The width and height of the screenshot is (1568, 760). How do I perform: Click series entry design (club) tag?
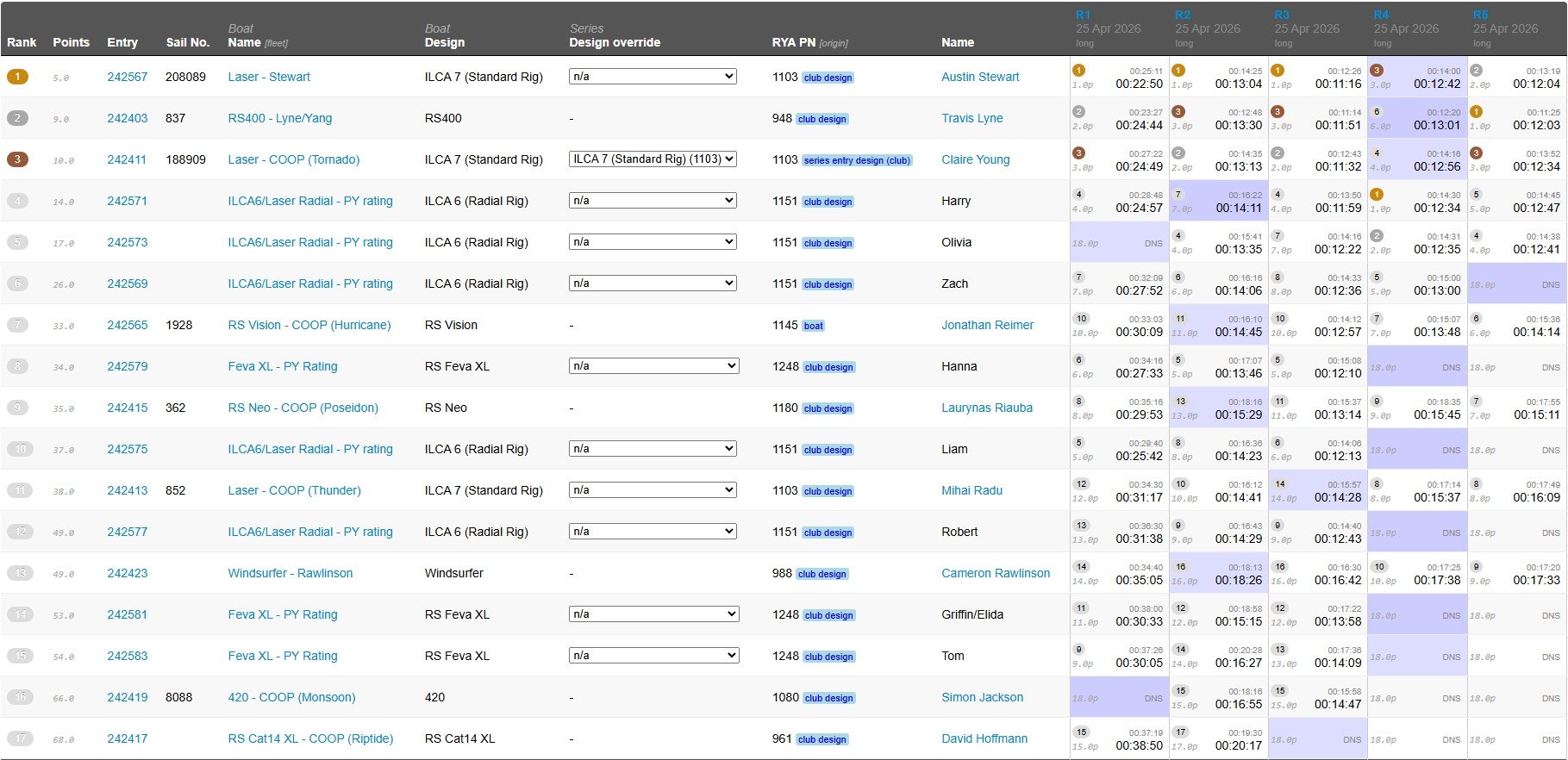click(x=857, y=160)
